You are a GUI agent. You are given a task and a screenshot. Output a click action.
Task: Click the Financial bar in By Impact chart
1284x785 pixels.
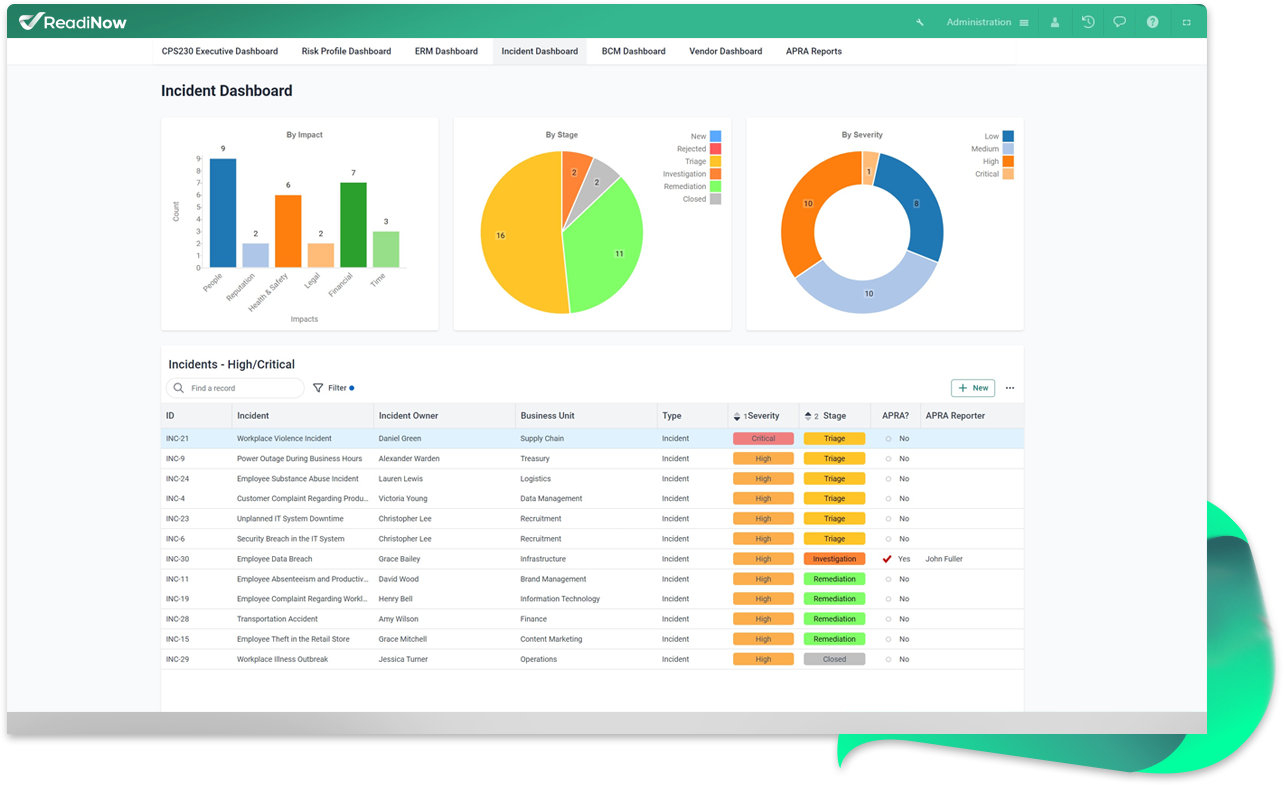353,225
